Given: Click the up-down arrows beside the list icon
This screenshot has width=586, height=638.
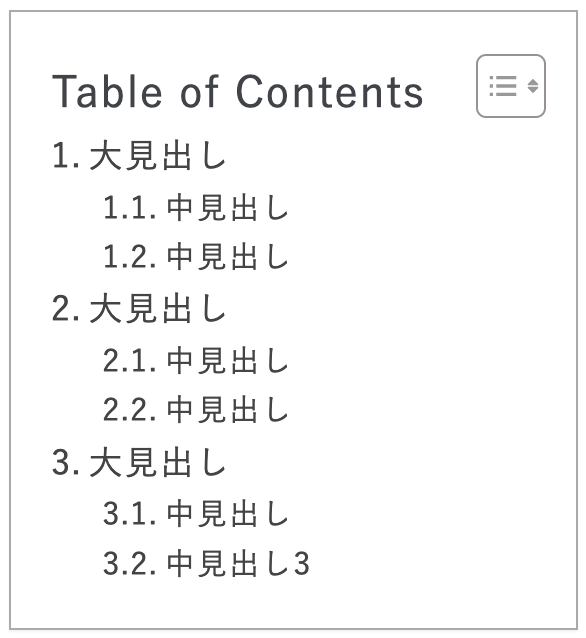Looking at the screenshot, I should click(x=533, y=86).
